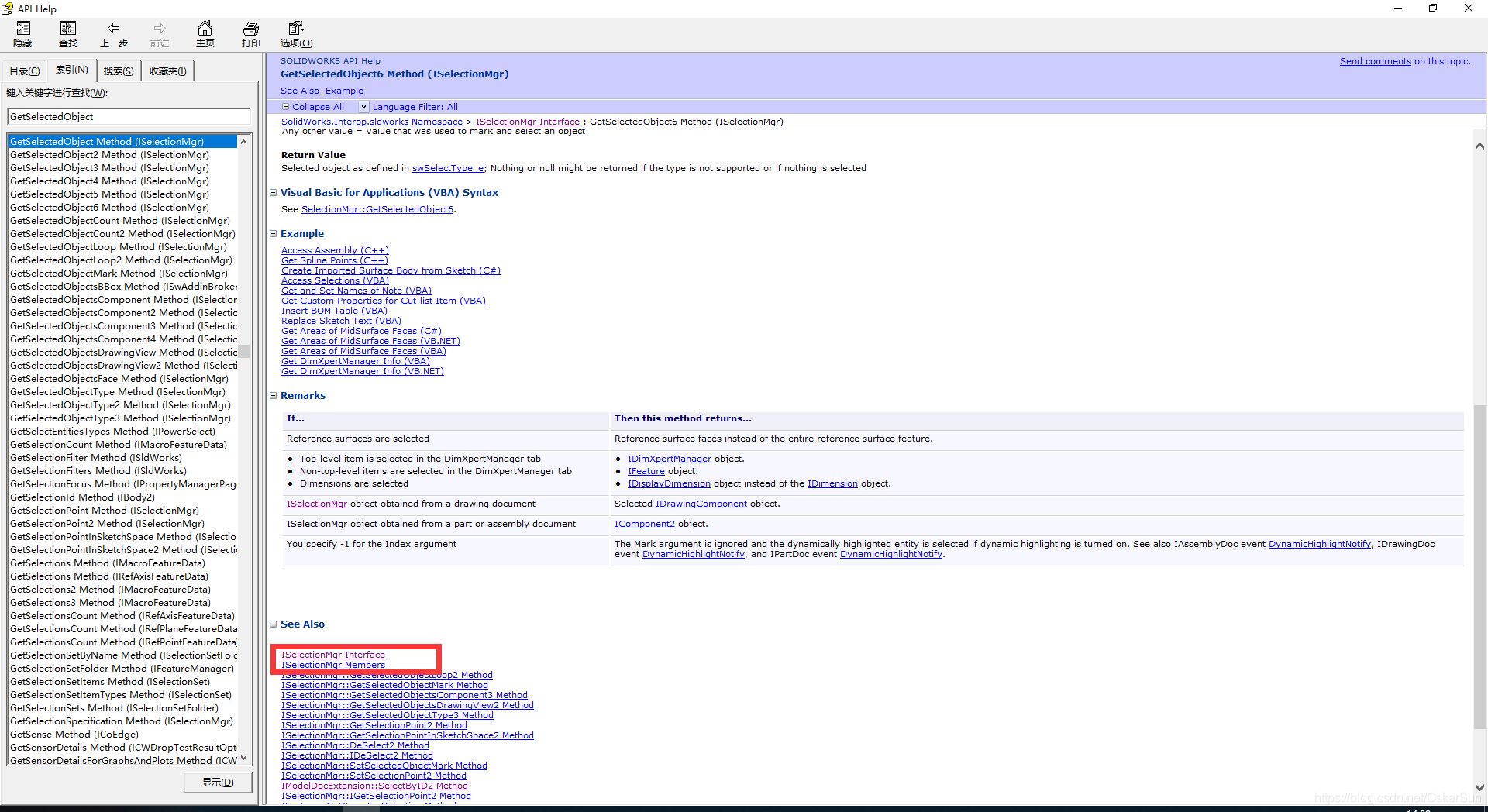This screenshot has width=1488, height=812.
Task: Click the 显示(D) button
Action: click(218, 783)
